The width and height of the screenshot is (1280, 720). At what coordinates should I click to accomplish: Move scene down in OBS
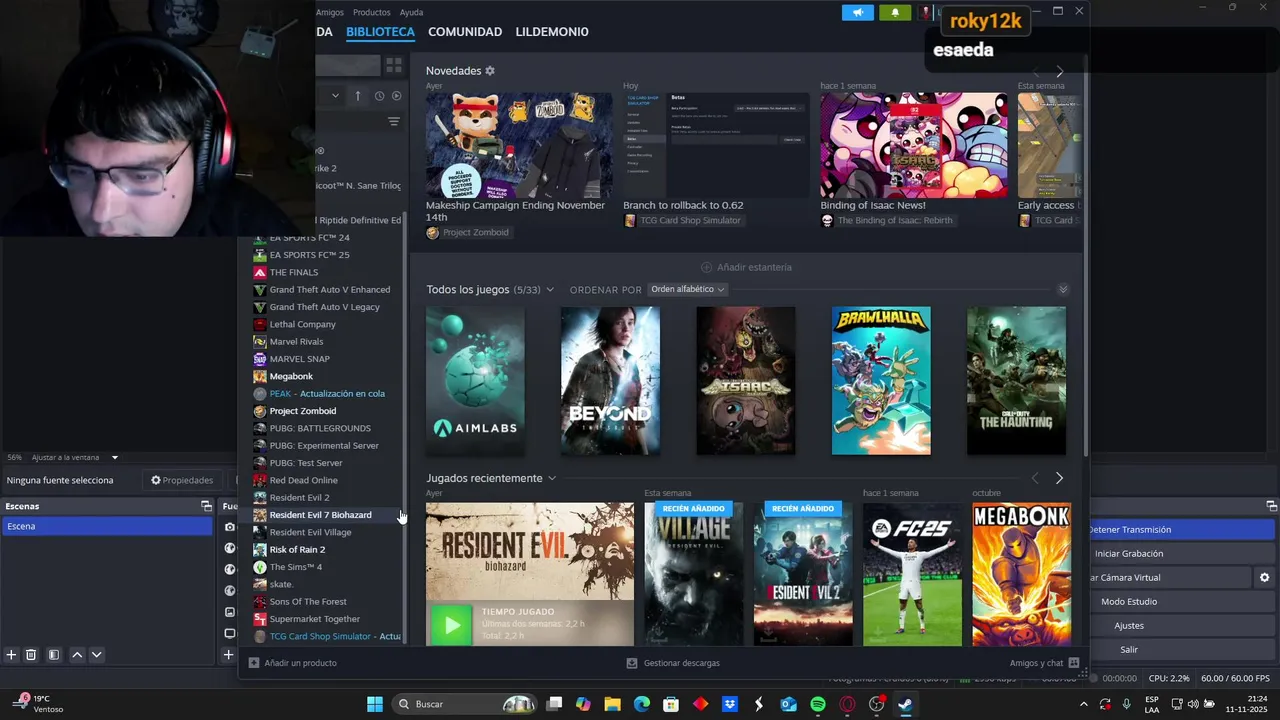(x=97, y=655)
